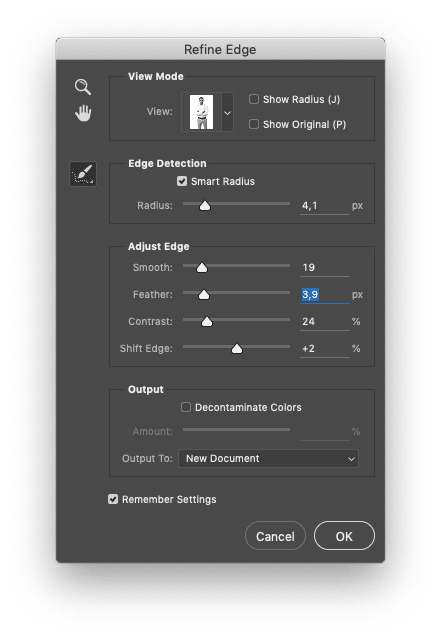Viewport: 441px width, 637px height.
Task: Click the Cancel button
Action: [x=275, y=536]
